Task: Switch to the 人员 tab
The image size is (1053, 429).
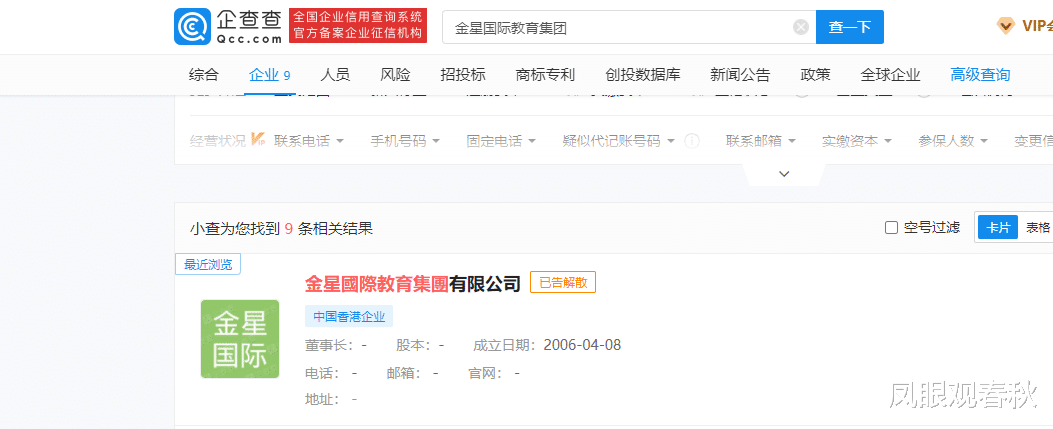Action: pyautogui.click(x=335, y=75)
